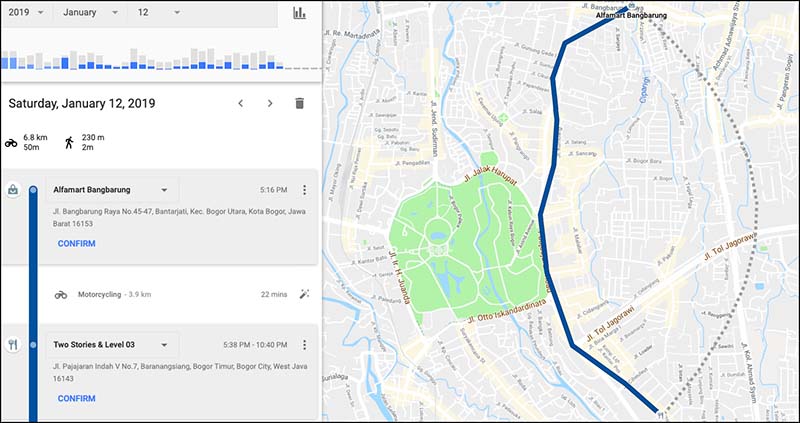Click the timeline dot beside Two Stories
This screenshot has height=423, width=800.
coord(33,345)
